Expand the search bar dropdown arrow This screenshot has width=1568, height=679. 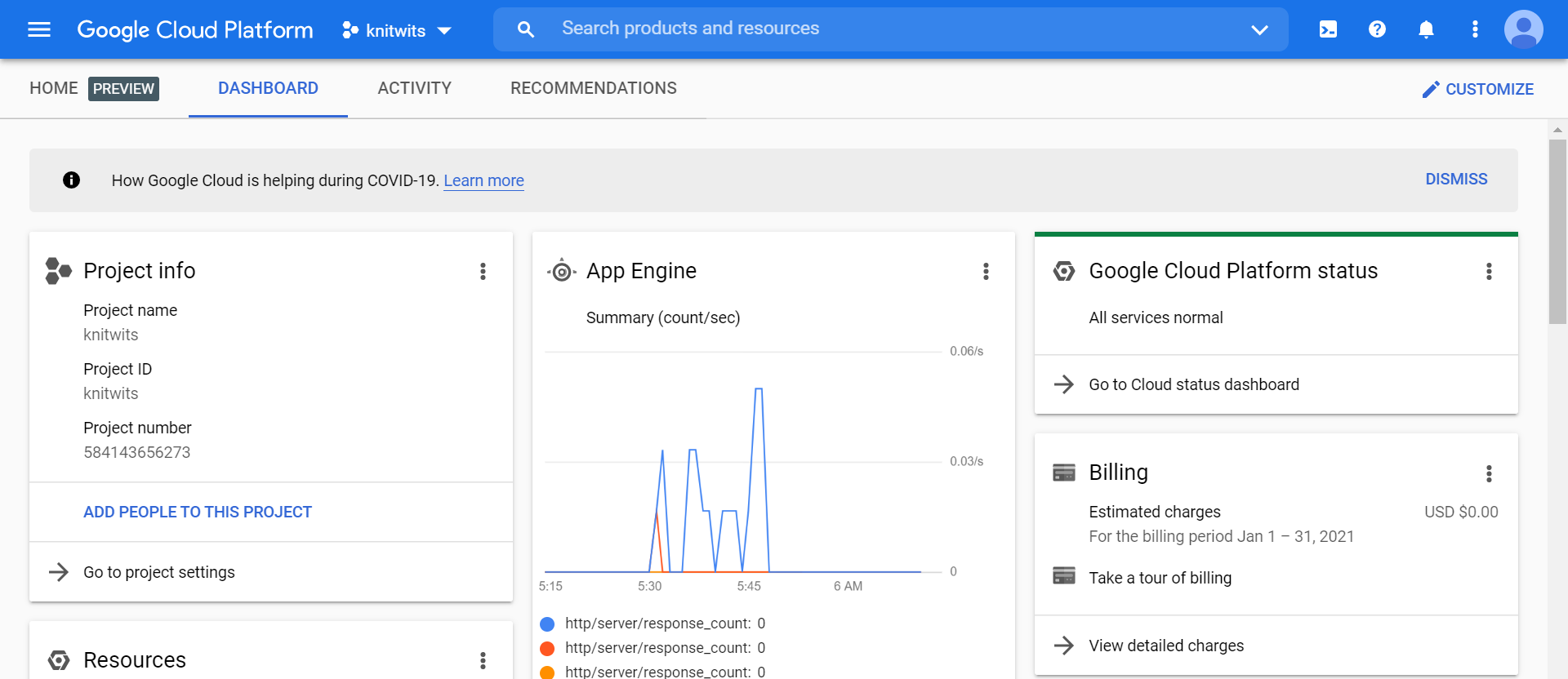[x=1259, y=30]
